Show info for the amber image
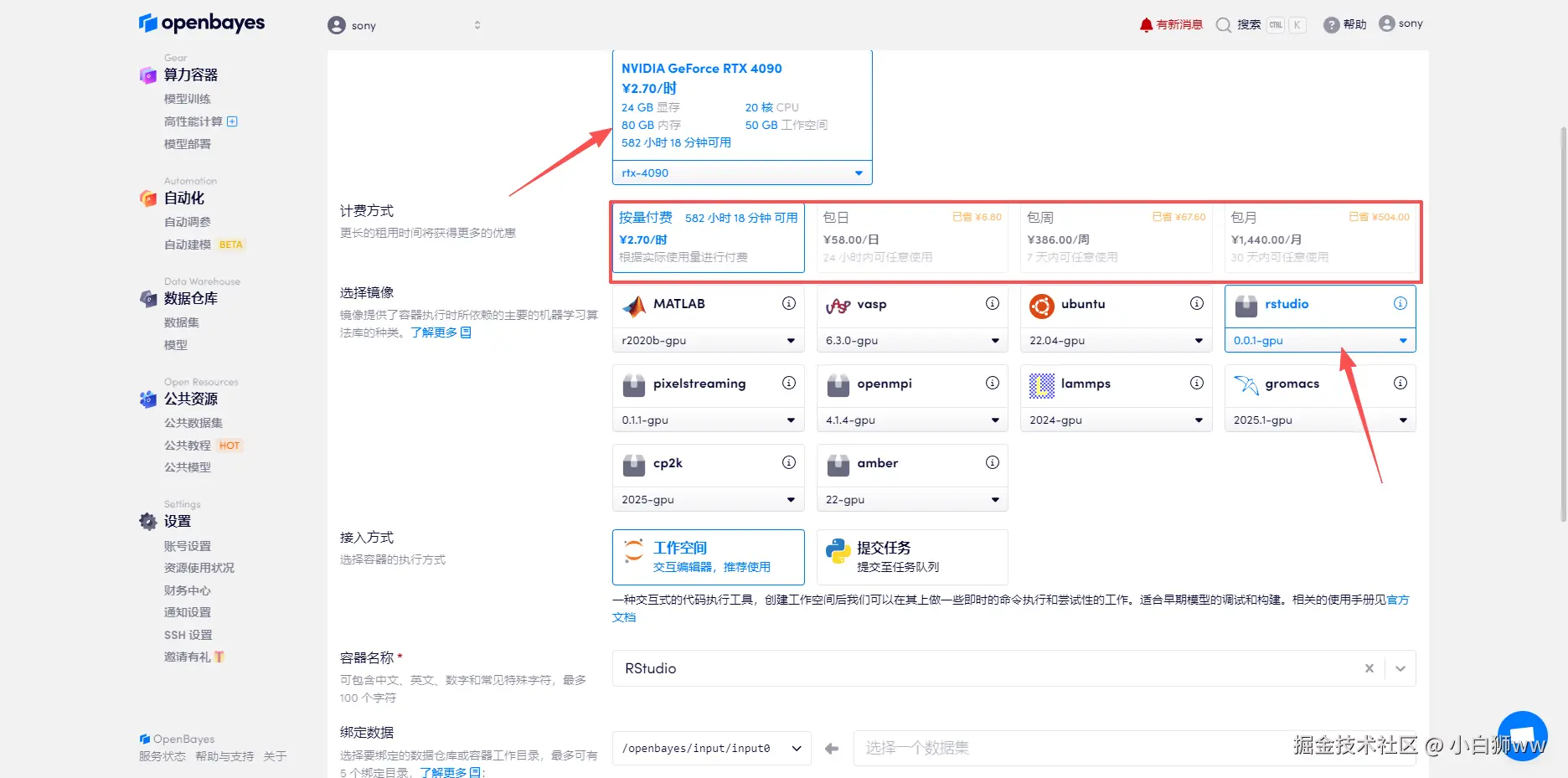This screenshot has width=1568, height=778. 993,462
